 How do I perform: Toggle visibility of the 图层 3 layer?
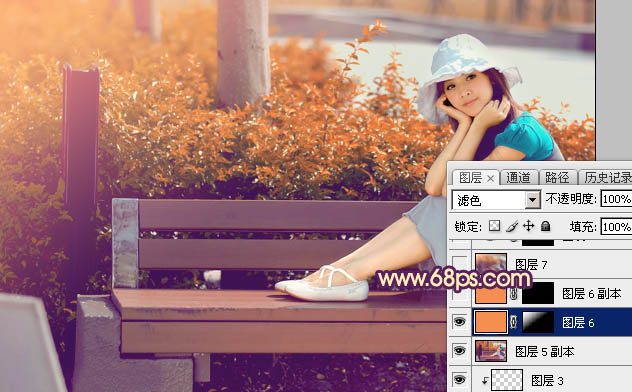459,380
